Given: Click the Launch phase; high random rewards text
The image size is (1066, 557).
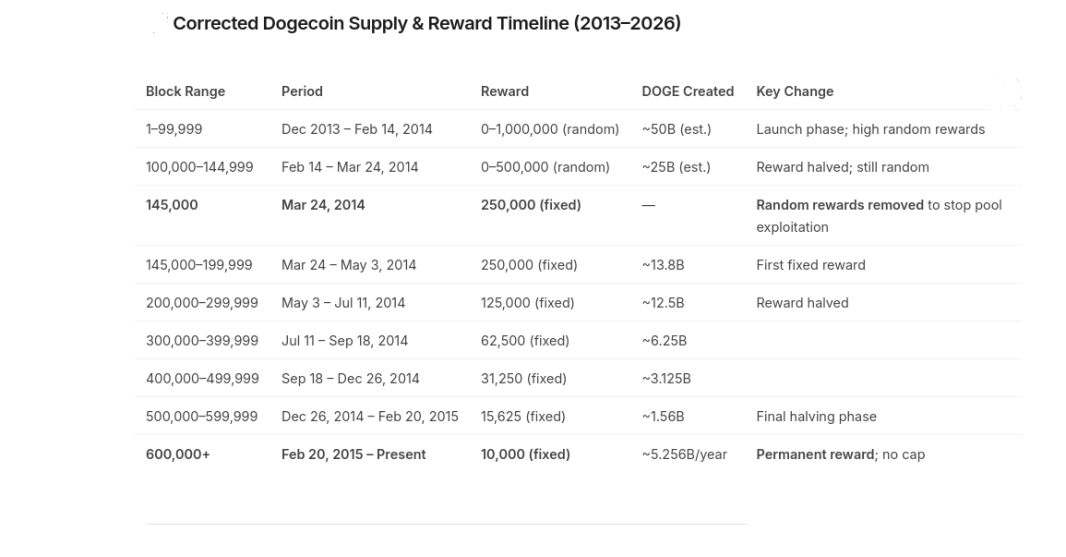Looking at the screenshot, I should click(x=870, y=129).
